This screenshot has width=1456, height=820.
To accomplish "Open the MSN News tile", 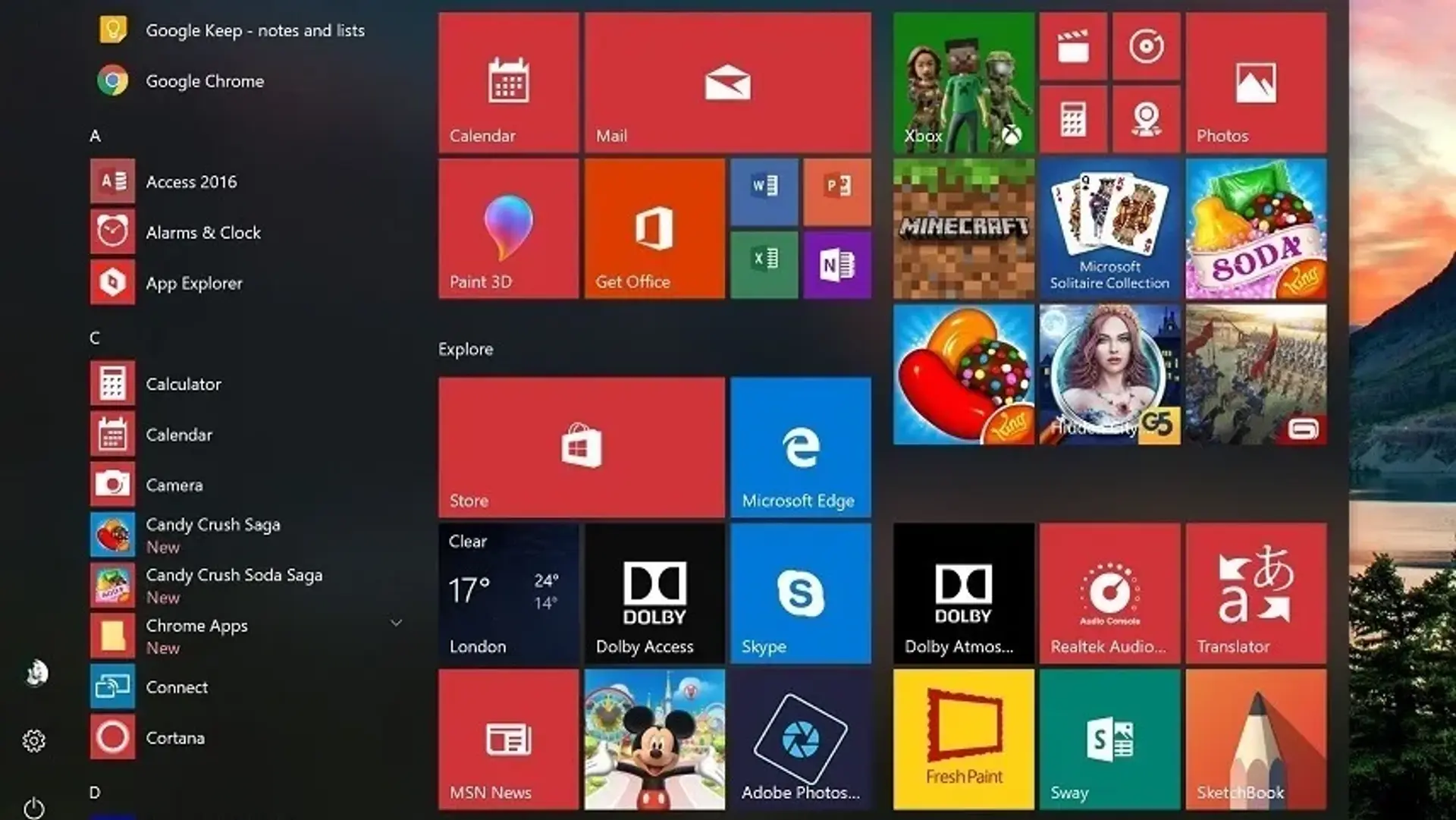I will (508, 739).
